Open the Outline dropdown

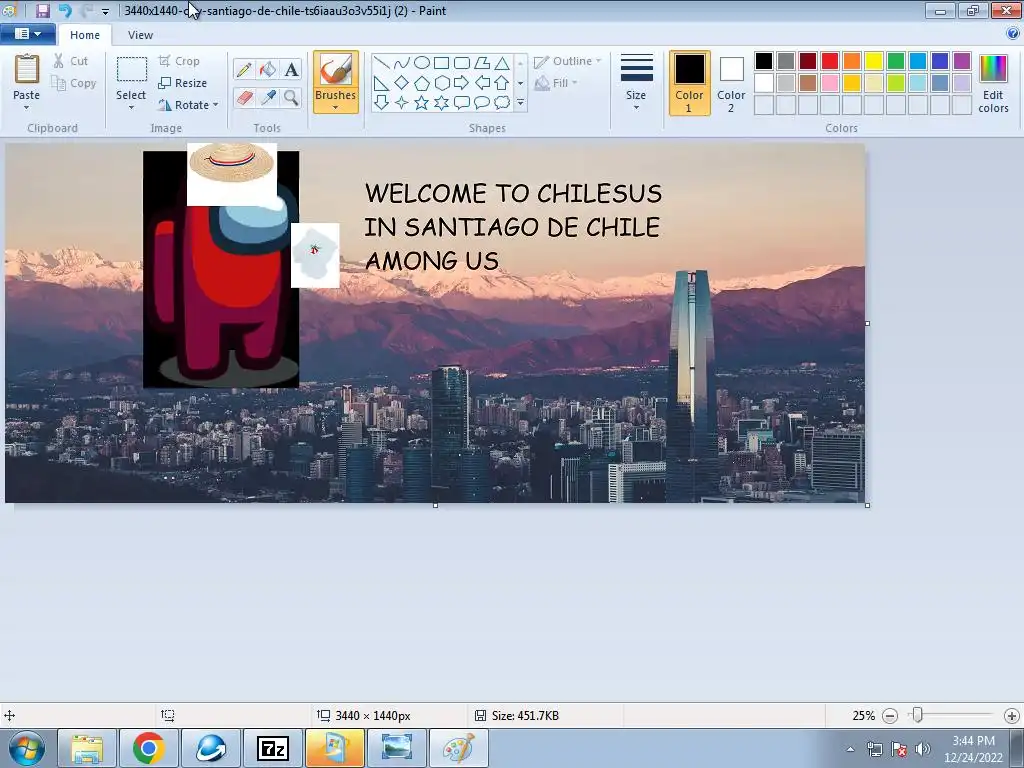pos(568,61)
